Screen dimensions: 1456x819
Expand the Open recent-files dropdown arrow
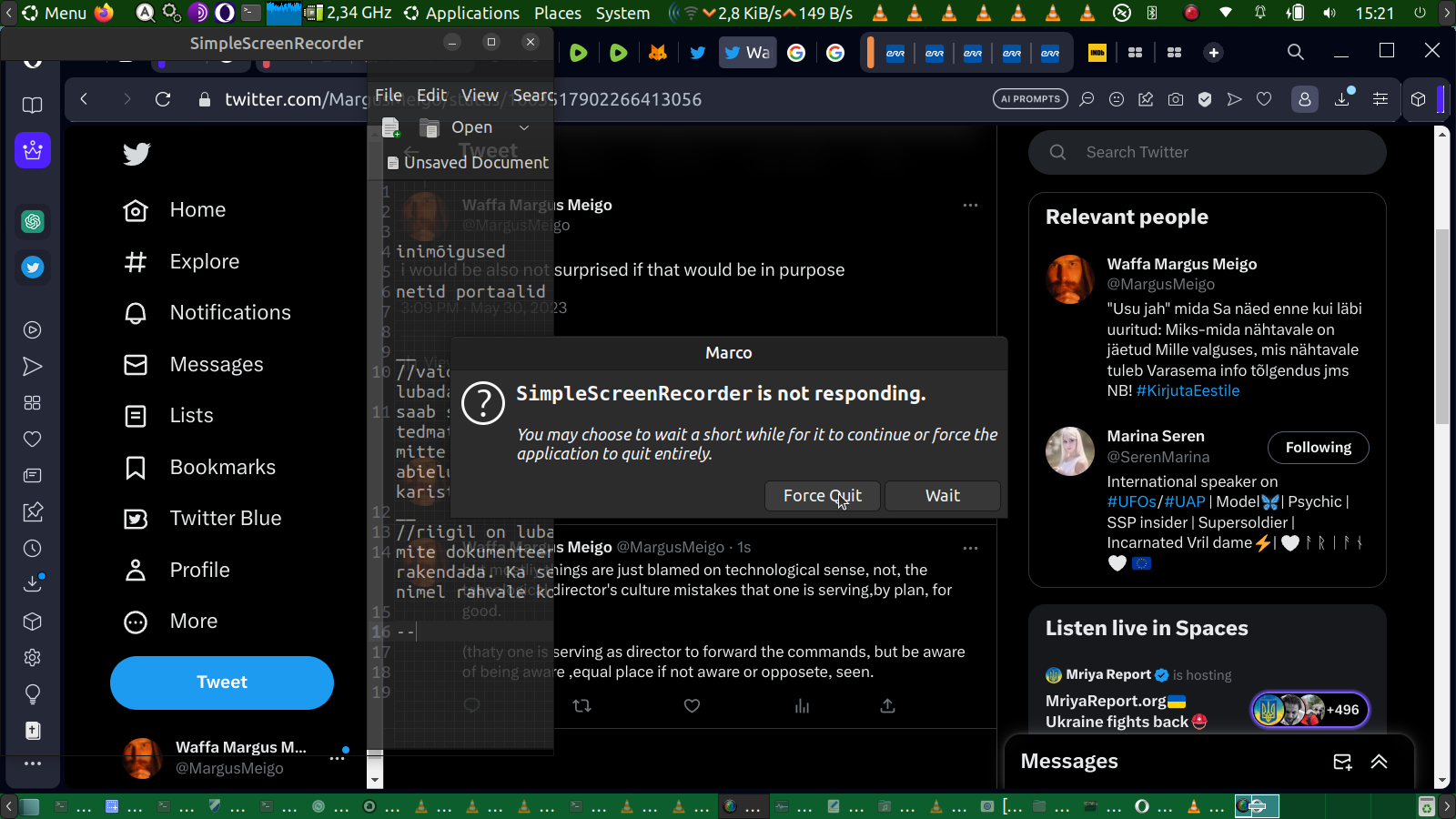click(x=524, y=127)
